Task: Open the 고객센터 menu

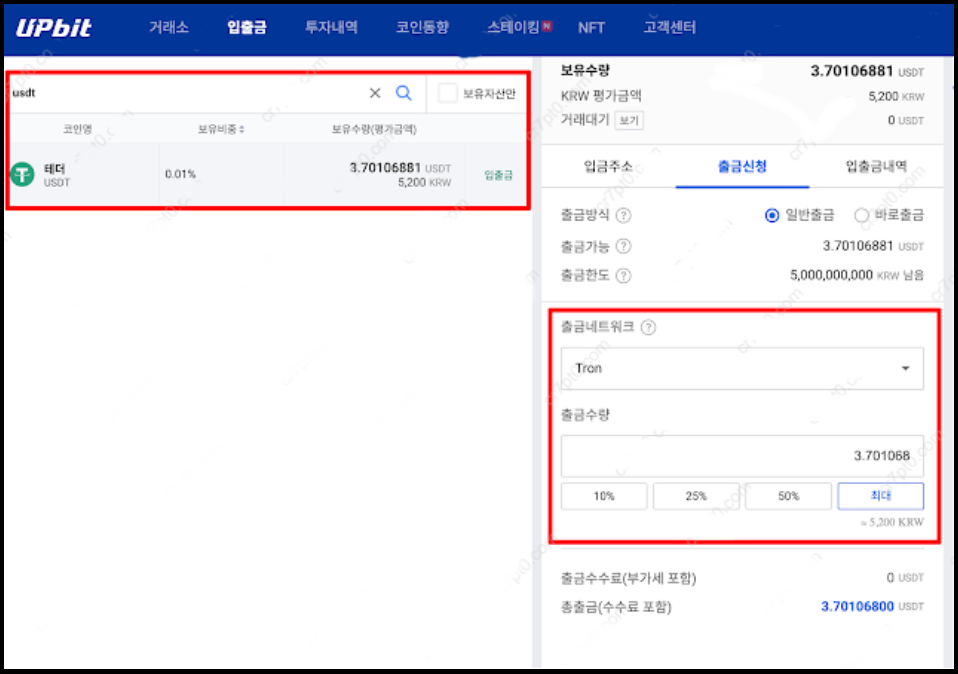Action: [670, 27]
